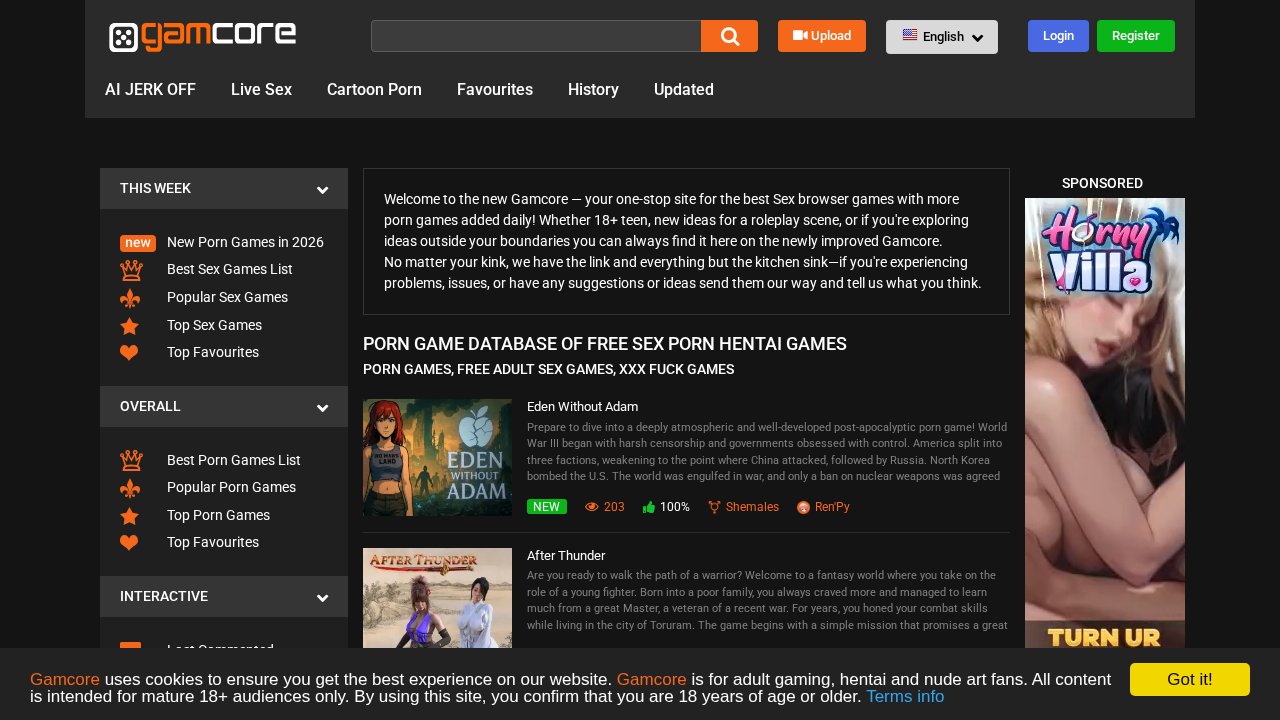Image resolution: width=1280 pixels, height=720 pixels.
Task: Open Top Porn Games link
Action: coord(218,515)
